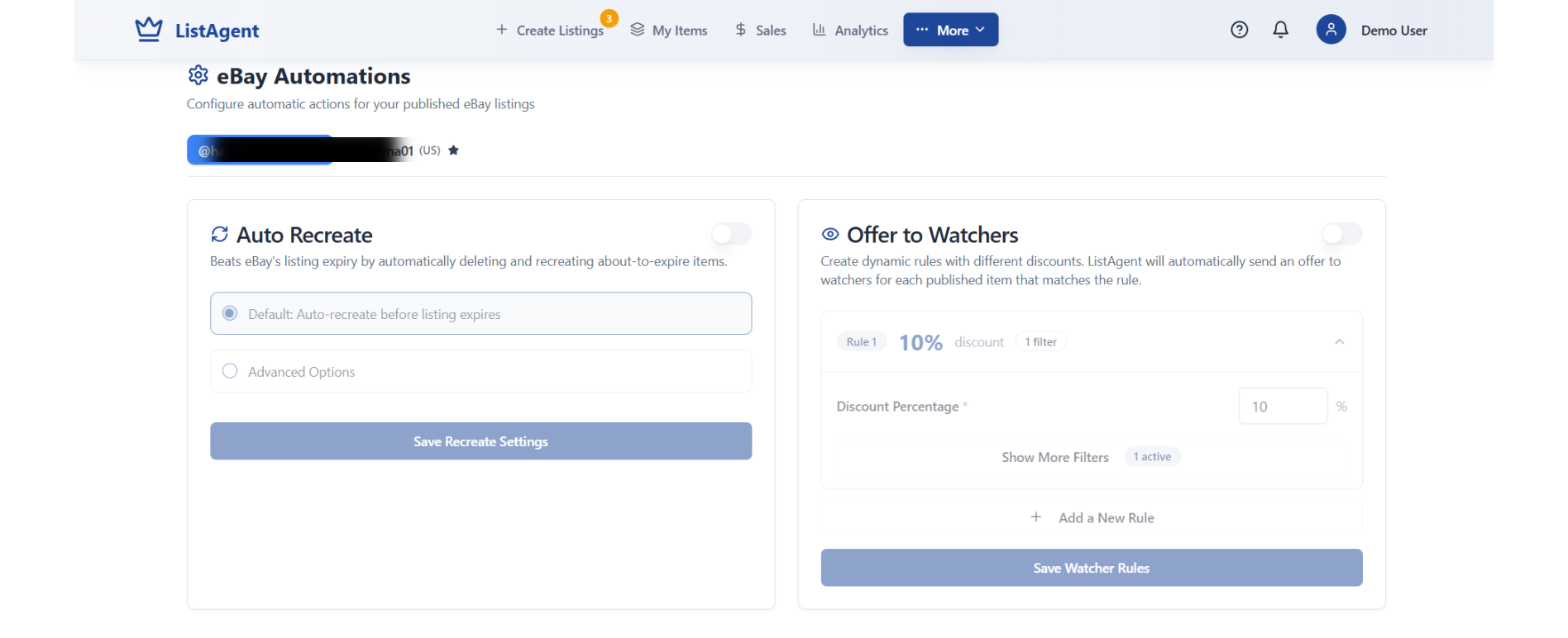This screenshot has width=1568, height=638.
Task: Click the 1 active filters badge
Action: click(1152, 457)
